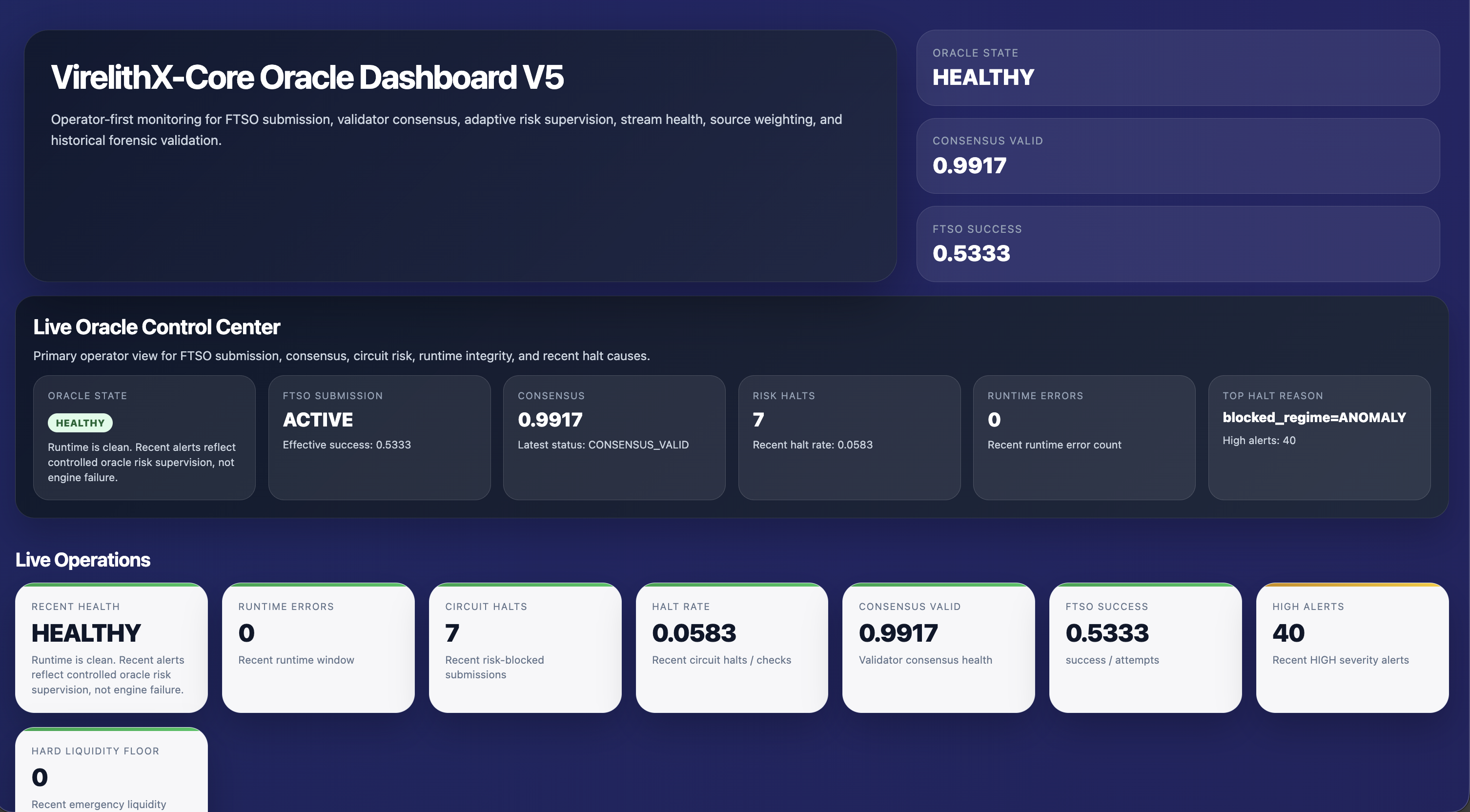This screenshot has height=812, width=1470.
Task: Open the FTSO SUCCESS 0.5333 header card
Action: tap(1178, 244)
